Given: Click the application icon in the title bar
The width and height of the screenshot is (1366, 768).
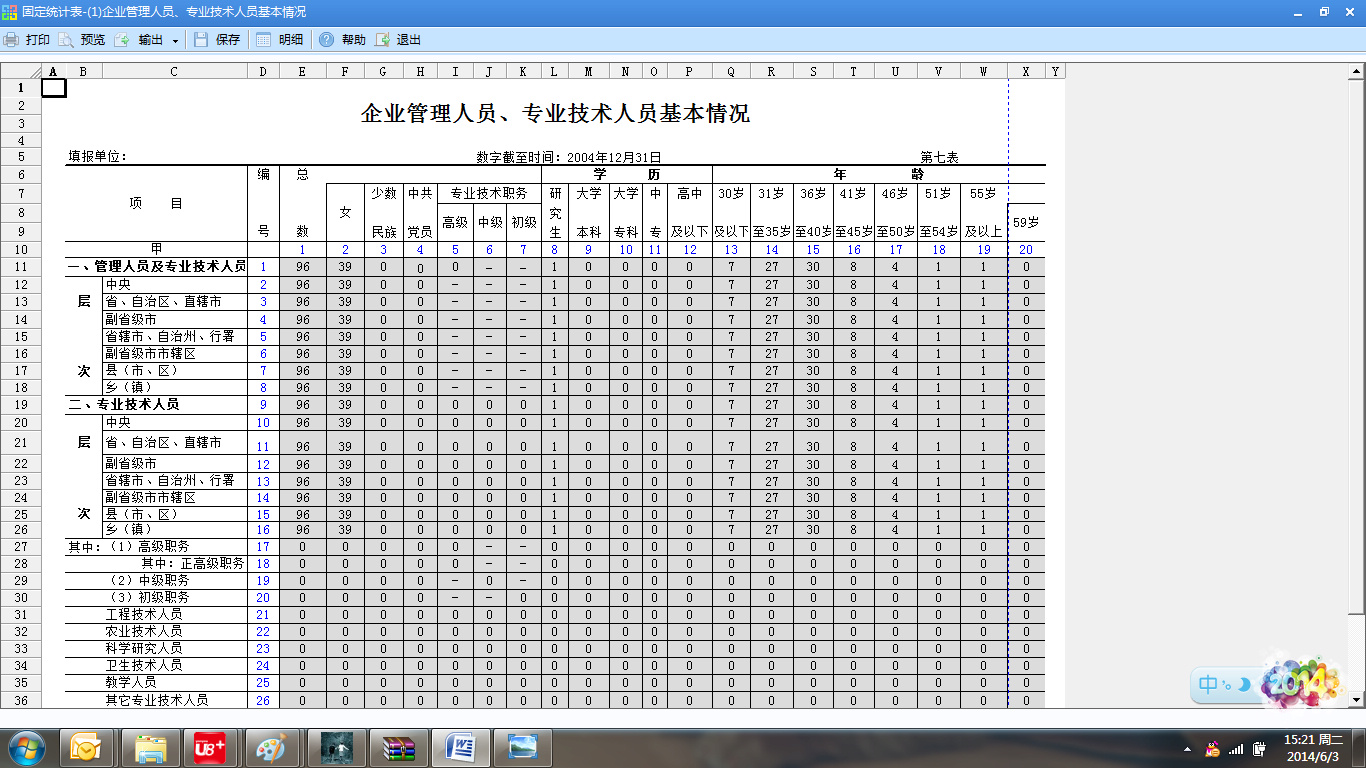Looking at the screenshot, I should 10,12.
